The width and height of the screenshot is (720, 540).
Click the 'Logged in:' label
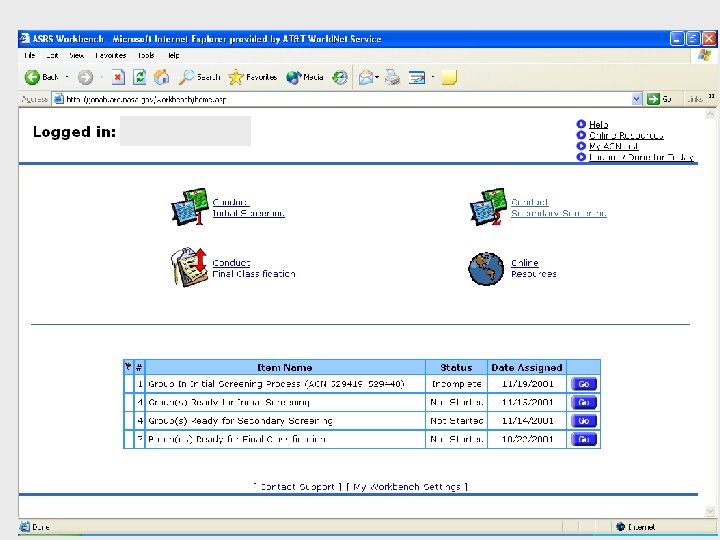74,132
